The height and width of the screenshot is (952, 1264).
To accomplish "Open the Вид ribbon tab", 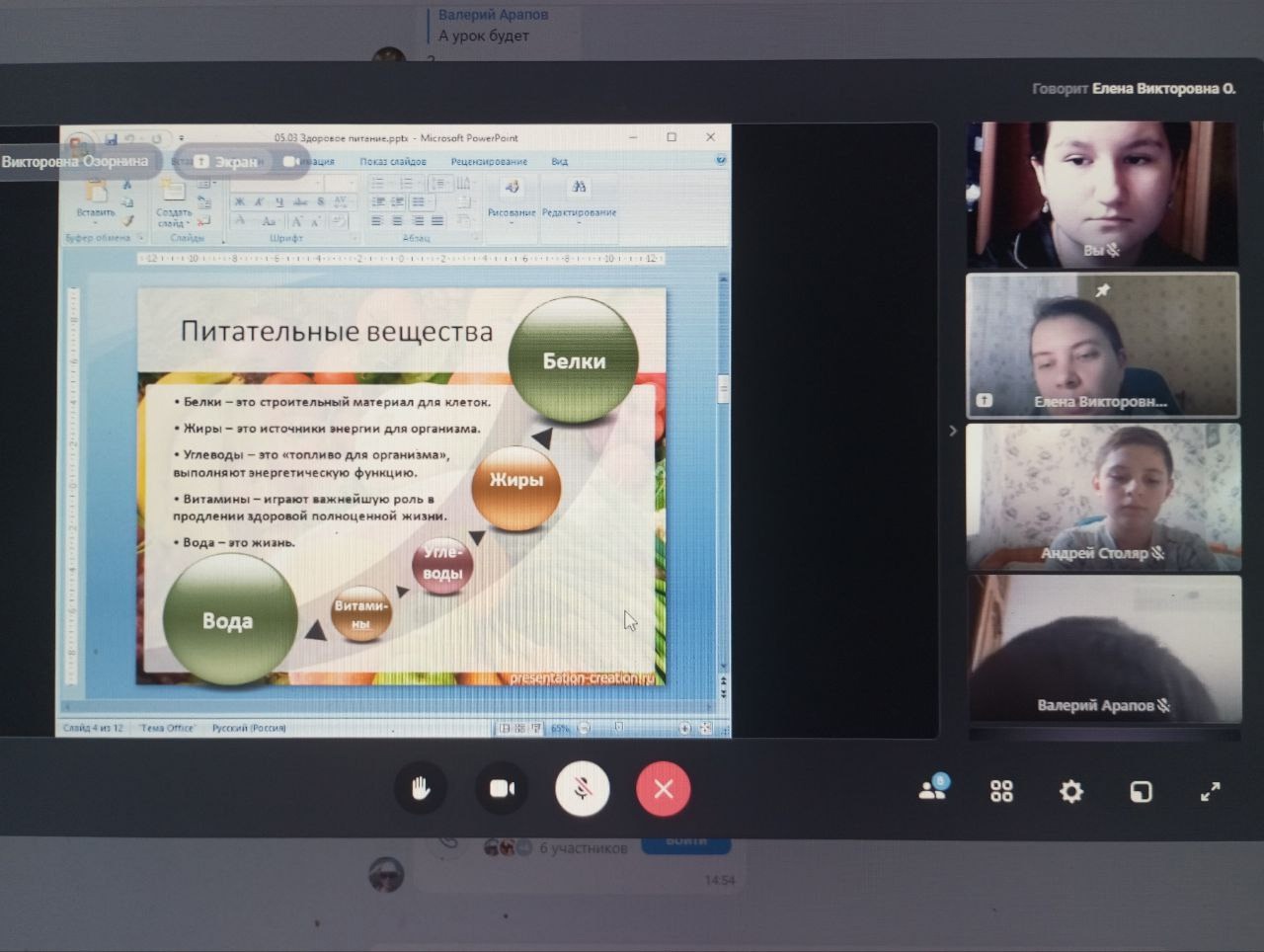I will point(559,161).
